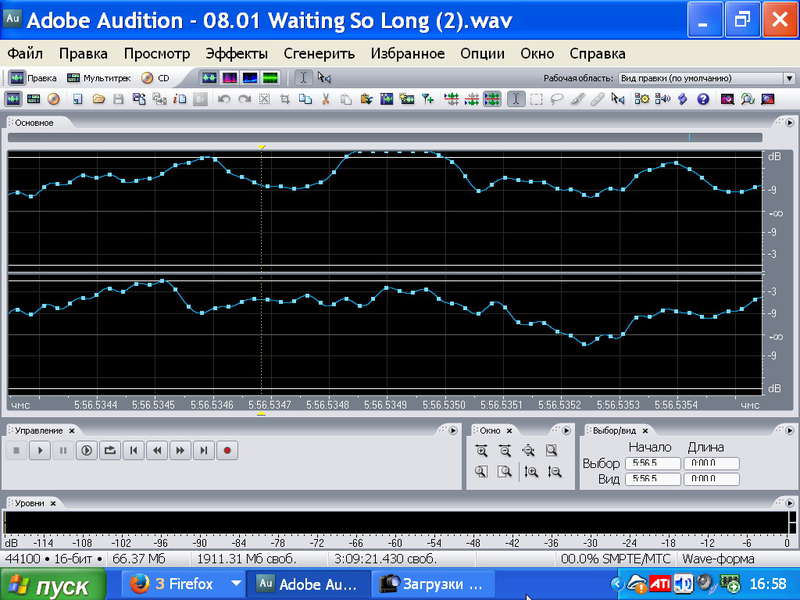Click the scissors cut icon
The height and width of the screenshot is (600, 800).
[325, 99]
